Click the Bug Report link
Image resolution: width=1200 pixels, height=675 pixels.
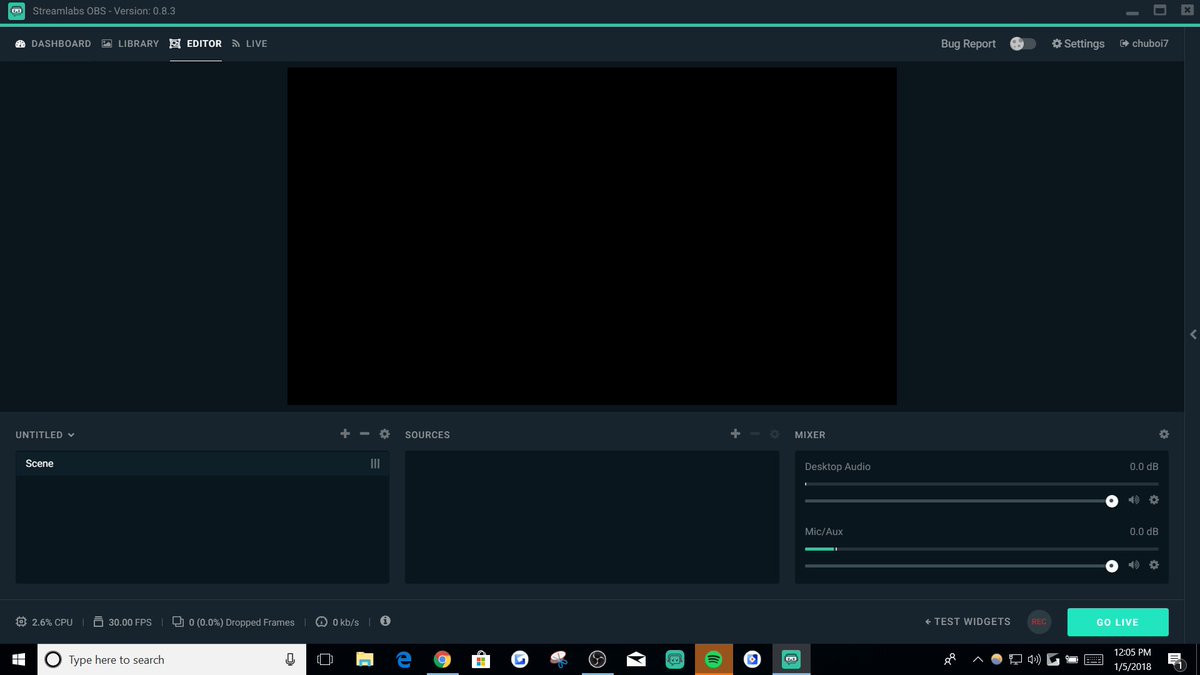tap(968, 44)
